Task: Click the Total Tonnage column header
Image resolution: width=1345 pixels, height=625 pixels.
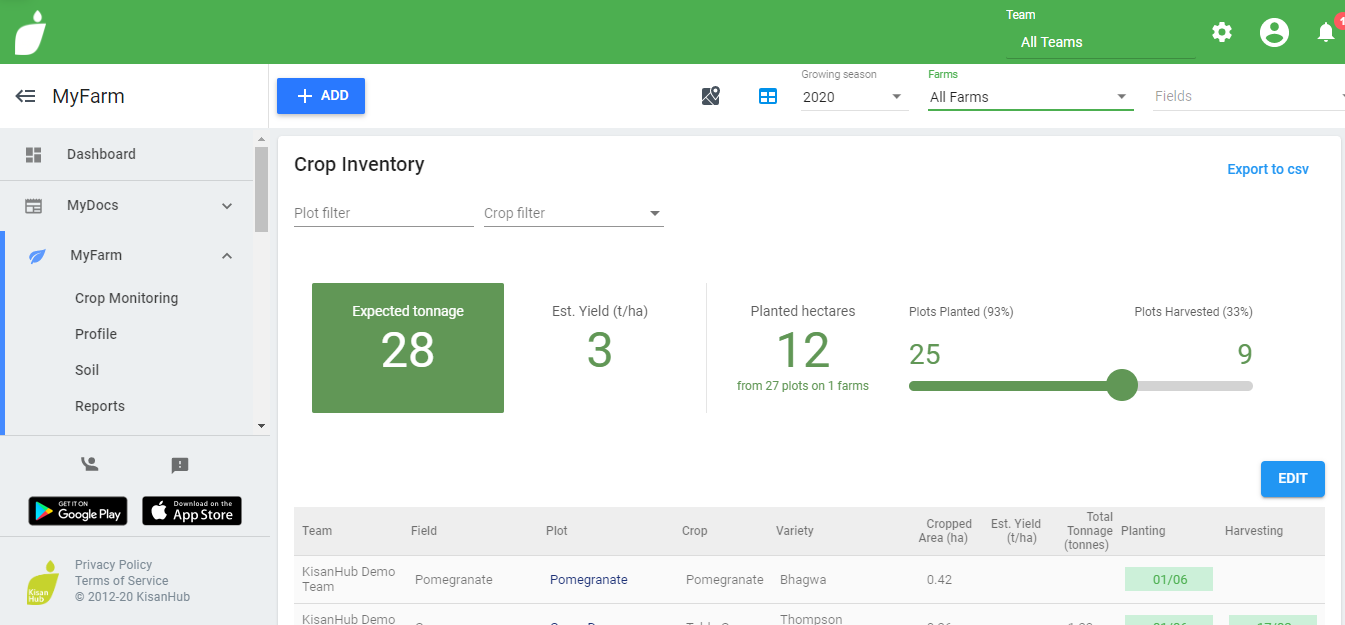Action: [1089, 531]
